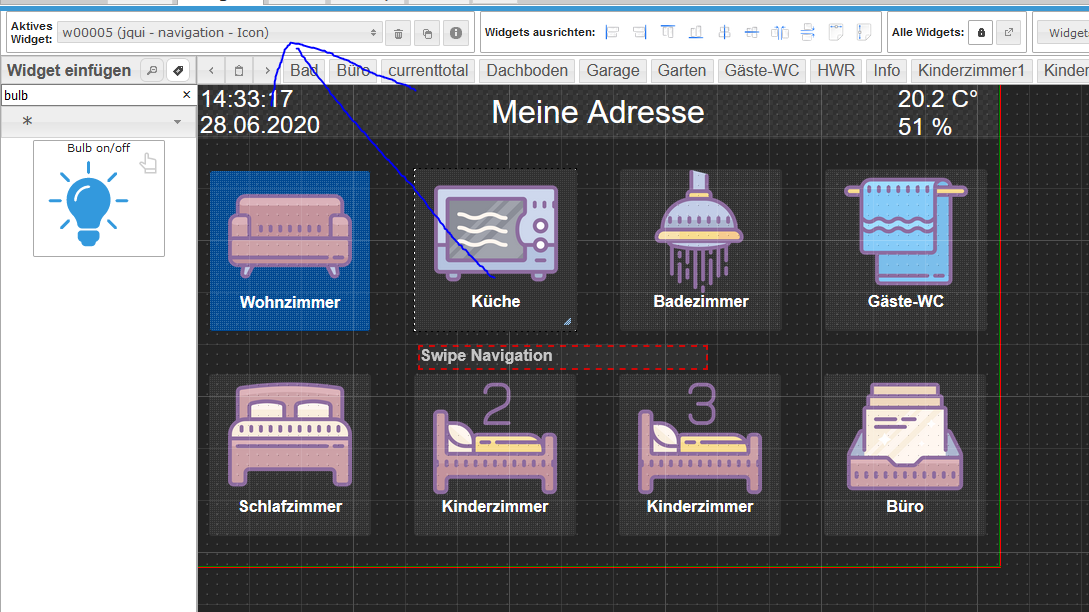Select the Wohnzimmer navigation widget
Image resolution: width=1089 pixels, height=612 pixels.
click(290, 250)
